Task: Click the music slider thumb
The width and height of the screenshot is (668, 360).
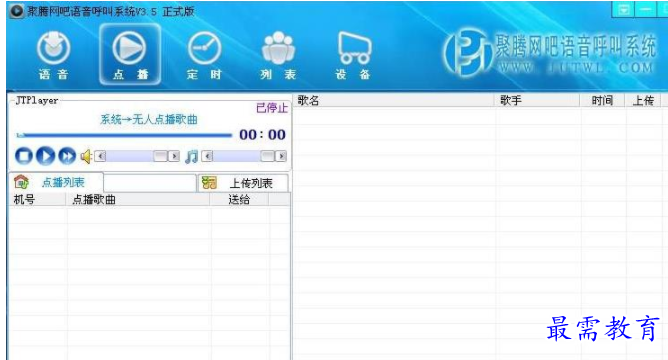Action: pyautogui.click(x=268, y=156)
